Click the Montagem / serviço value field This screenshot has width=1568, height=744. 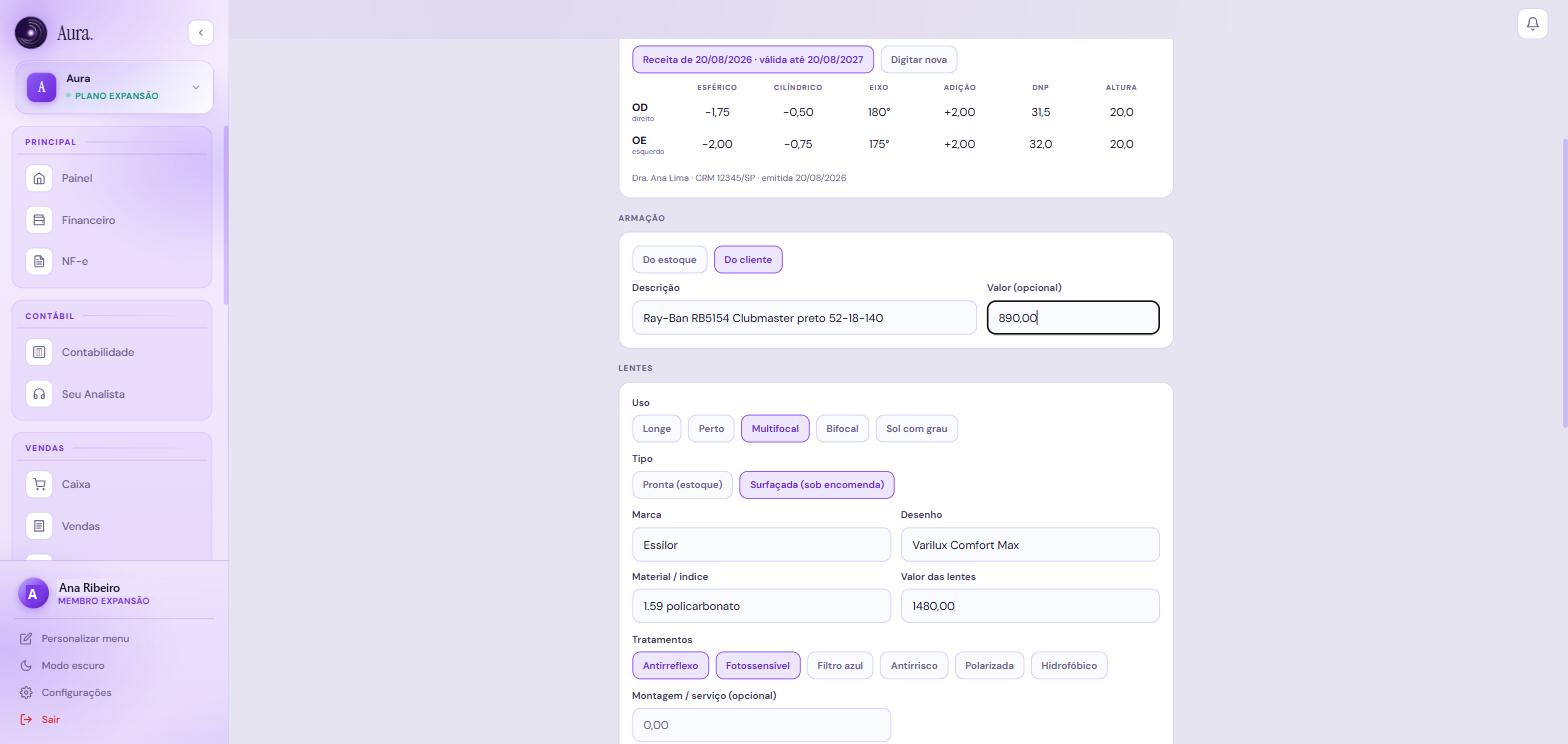pos(761,725)
